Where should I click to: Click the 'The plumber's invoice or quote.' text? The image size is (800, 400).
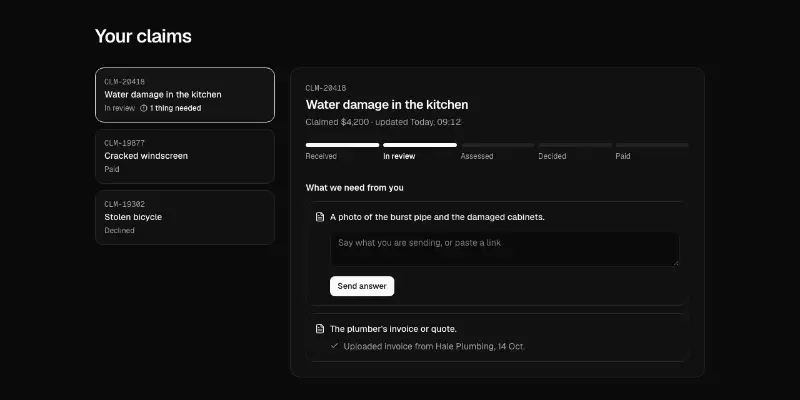pyautogui.click(x=393, y=329)
